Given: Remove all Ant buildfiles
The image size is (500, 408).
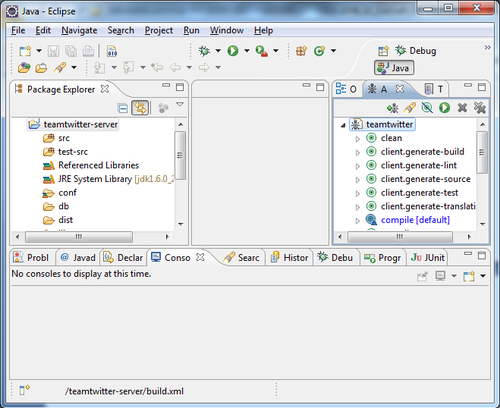Looking at the screenshot, I should coord(480,108).
